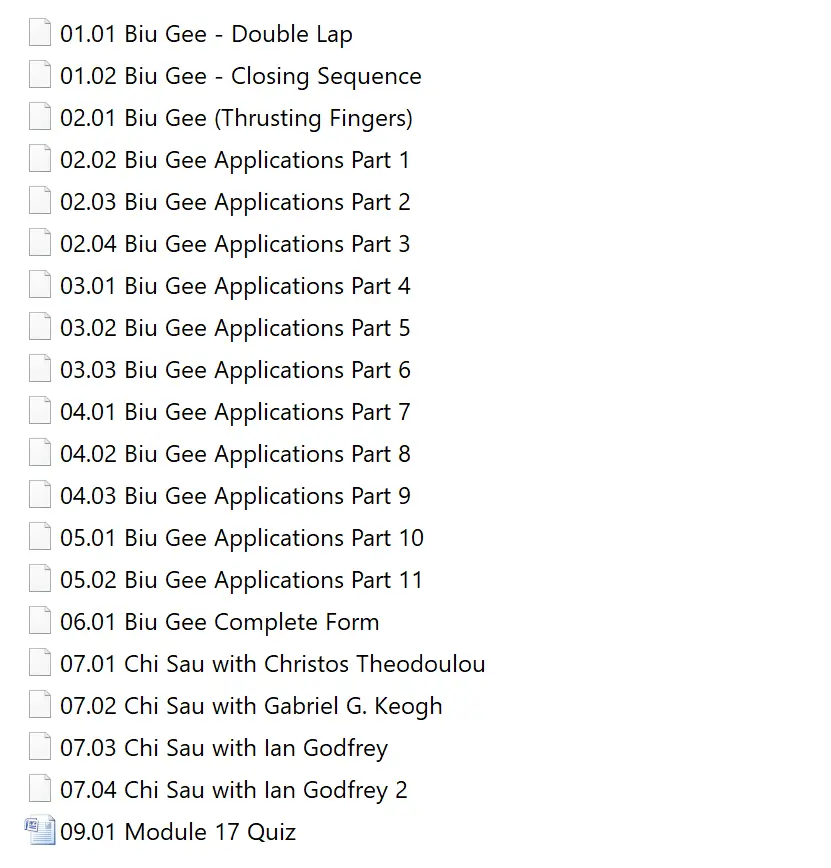Select file icon for 03.01 Applications Part 4
This screenshot has width=831, height=868.
(x=40, y=286)
